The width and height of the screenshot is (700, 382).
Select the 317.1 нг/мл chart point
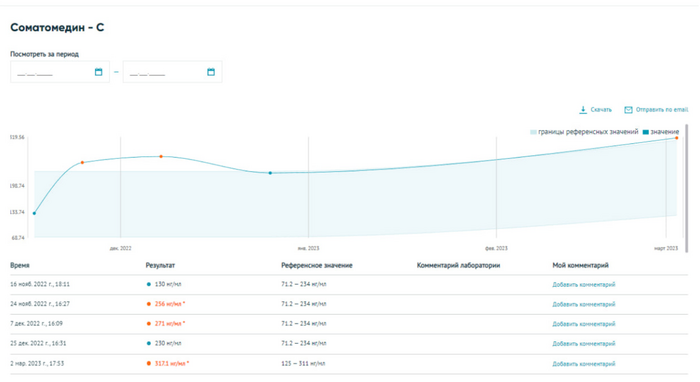pos(677,138)
